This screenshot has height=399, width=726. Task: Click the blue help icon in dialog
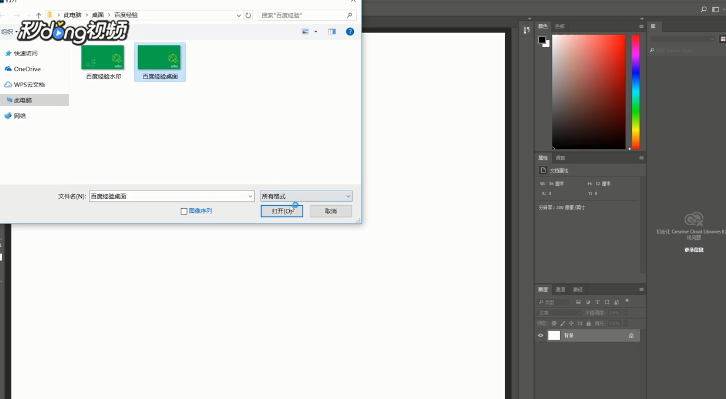[x=350, y=31]
